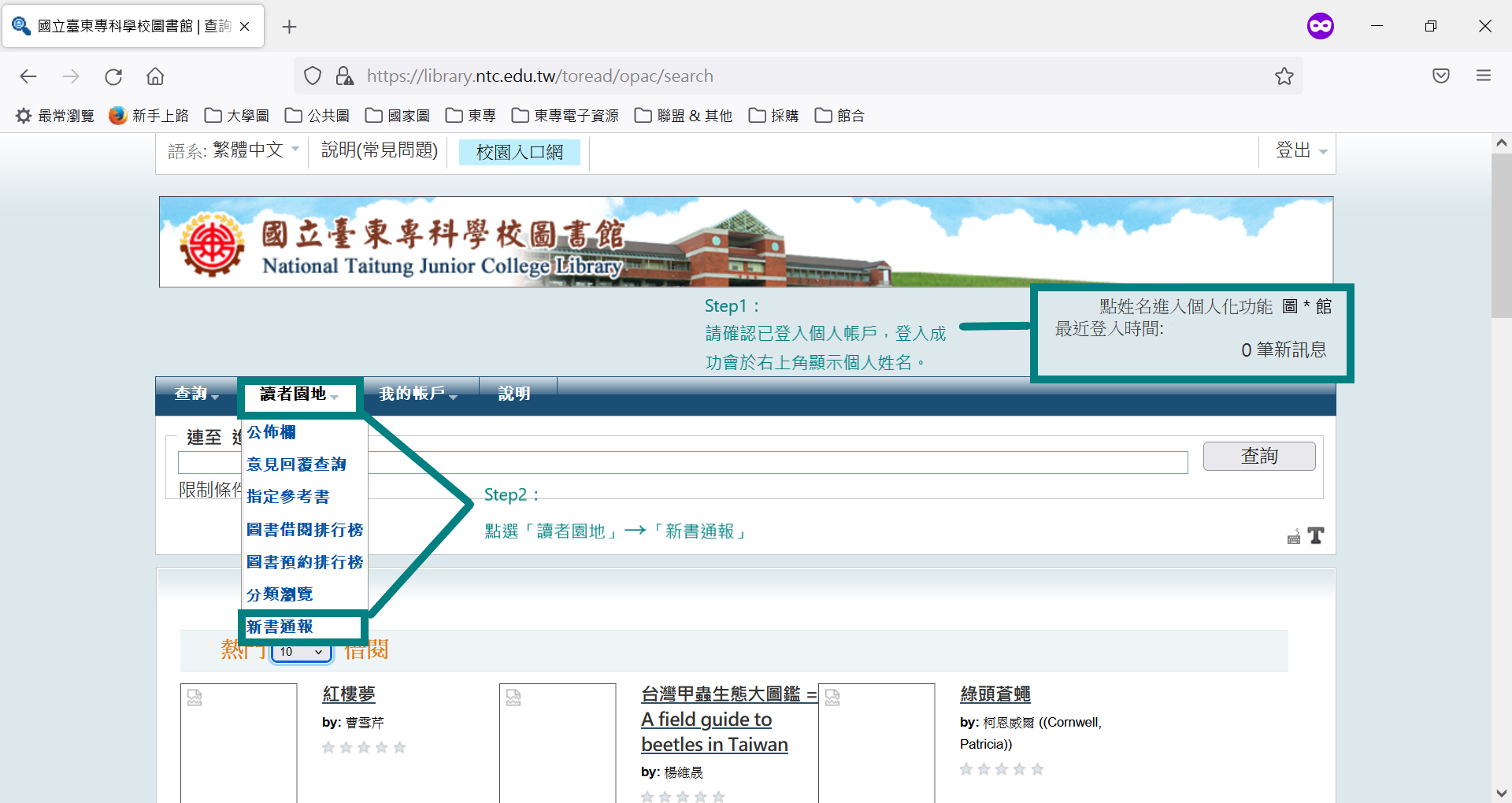Viewport: 1512px width, 803px height.
Task: Select 意見回覆查詢 menu item
Action: tap(296, 464)
